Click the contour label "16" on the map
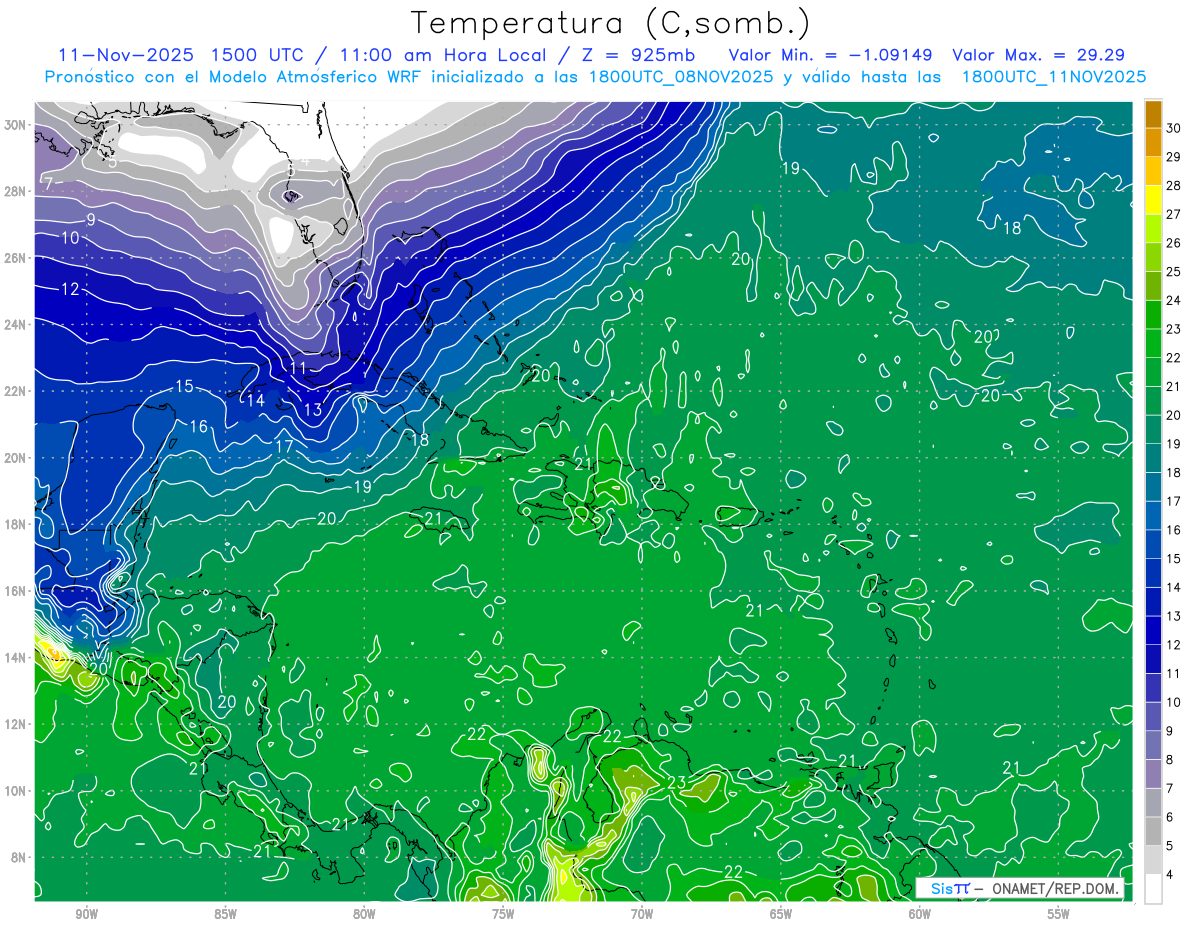The width and height of the screenshot is (1200, 927). [x=199, y=427]
